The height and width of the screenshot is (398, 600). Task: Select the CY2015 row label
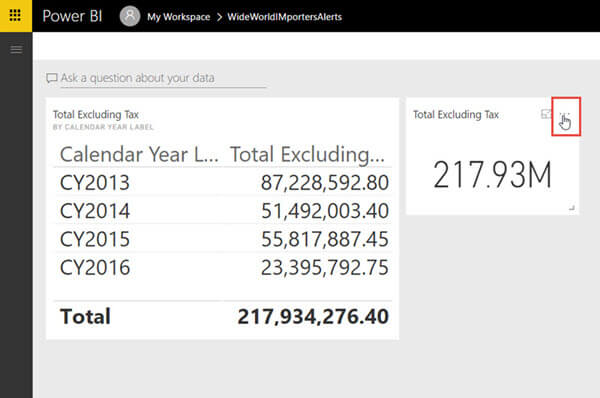coord(95,239)
